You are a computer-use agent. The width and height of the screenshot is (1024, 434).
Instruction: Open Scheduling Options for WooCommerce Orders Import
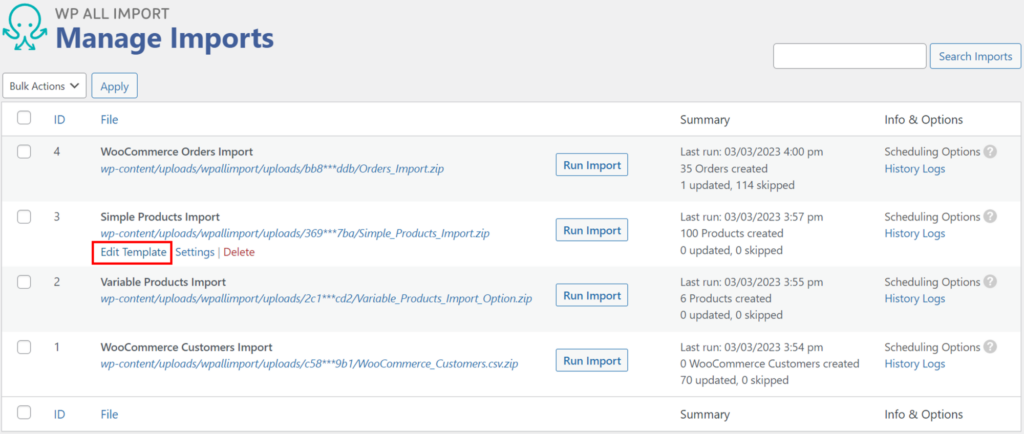[x=932, y=151]
